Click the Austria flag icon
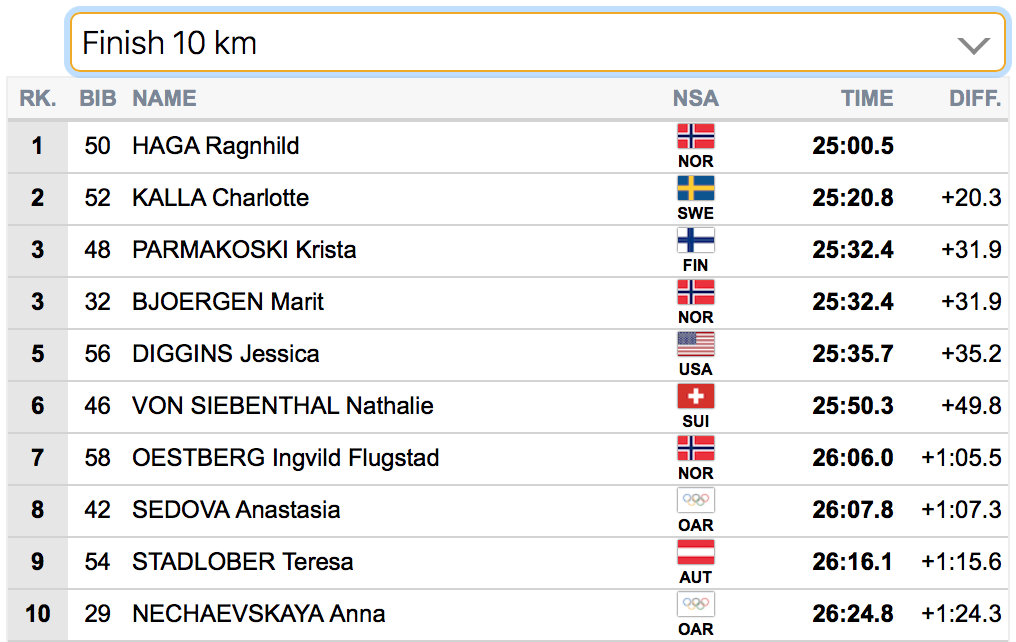 click(695, 553)
